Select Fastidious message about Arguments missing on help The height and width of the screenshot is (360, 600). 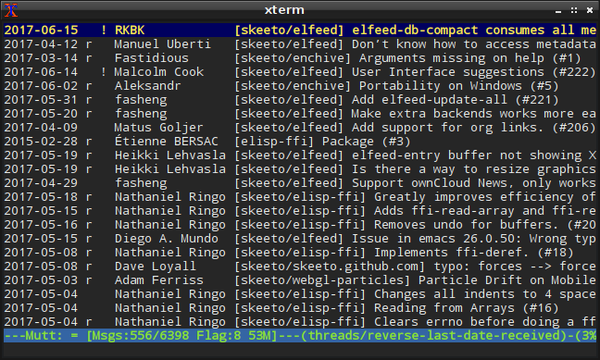tap(300, 58)
